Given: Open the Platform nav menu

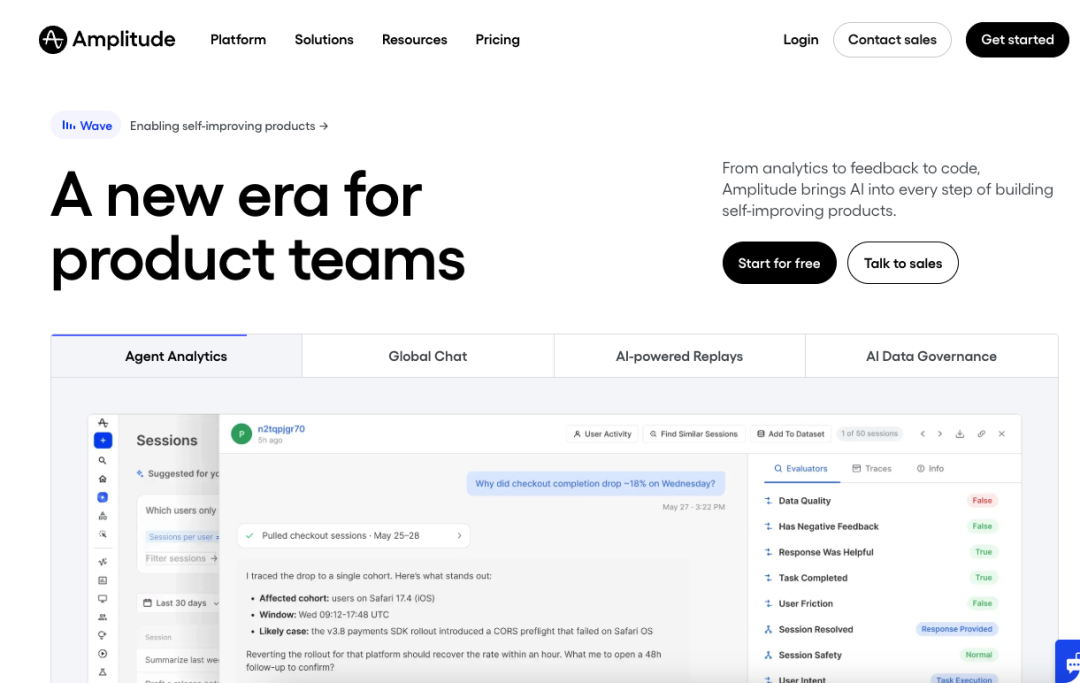Looking at the screenshot, I should 238,40.
